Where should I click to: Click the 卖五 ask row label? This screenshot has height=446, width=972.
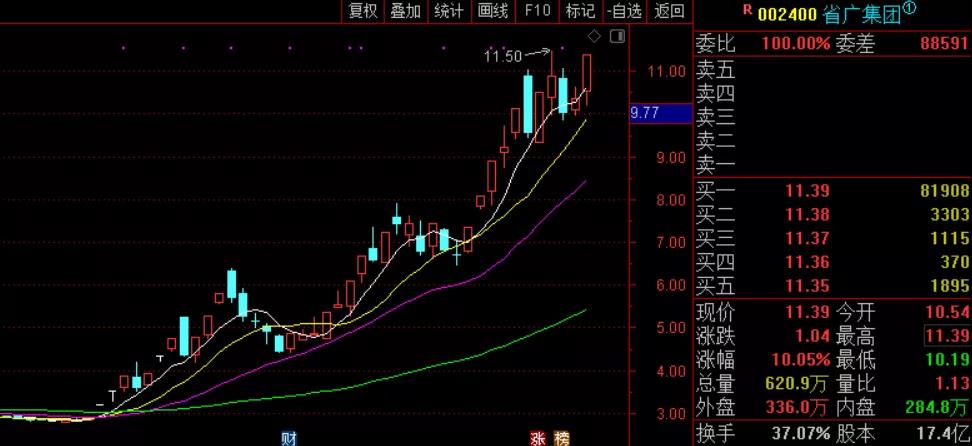point(715,69)
